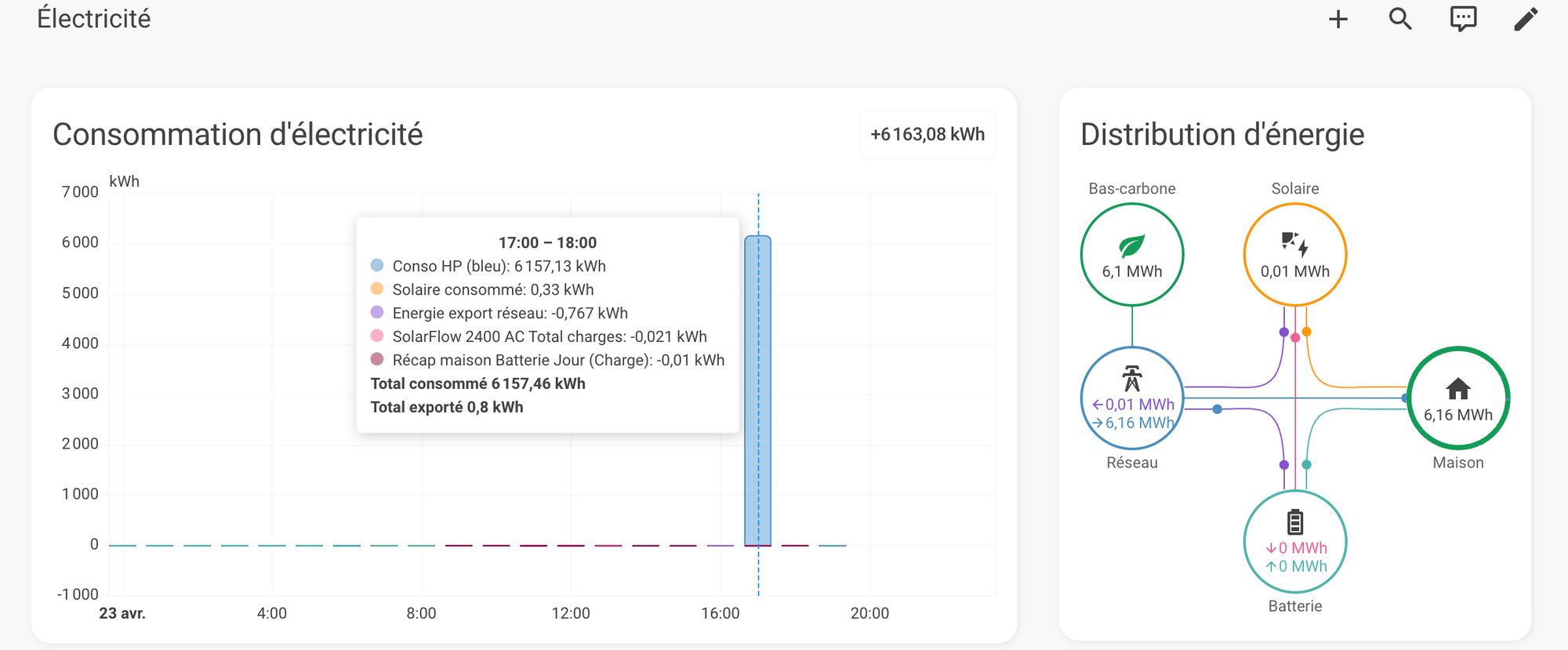Click the 16:00 time axis label
The image size is (1568, 650).
coord(720,613)
